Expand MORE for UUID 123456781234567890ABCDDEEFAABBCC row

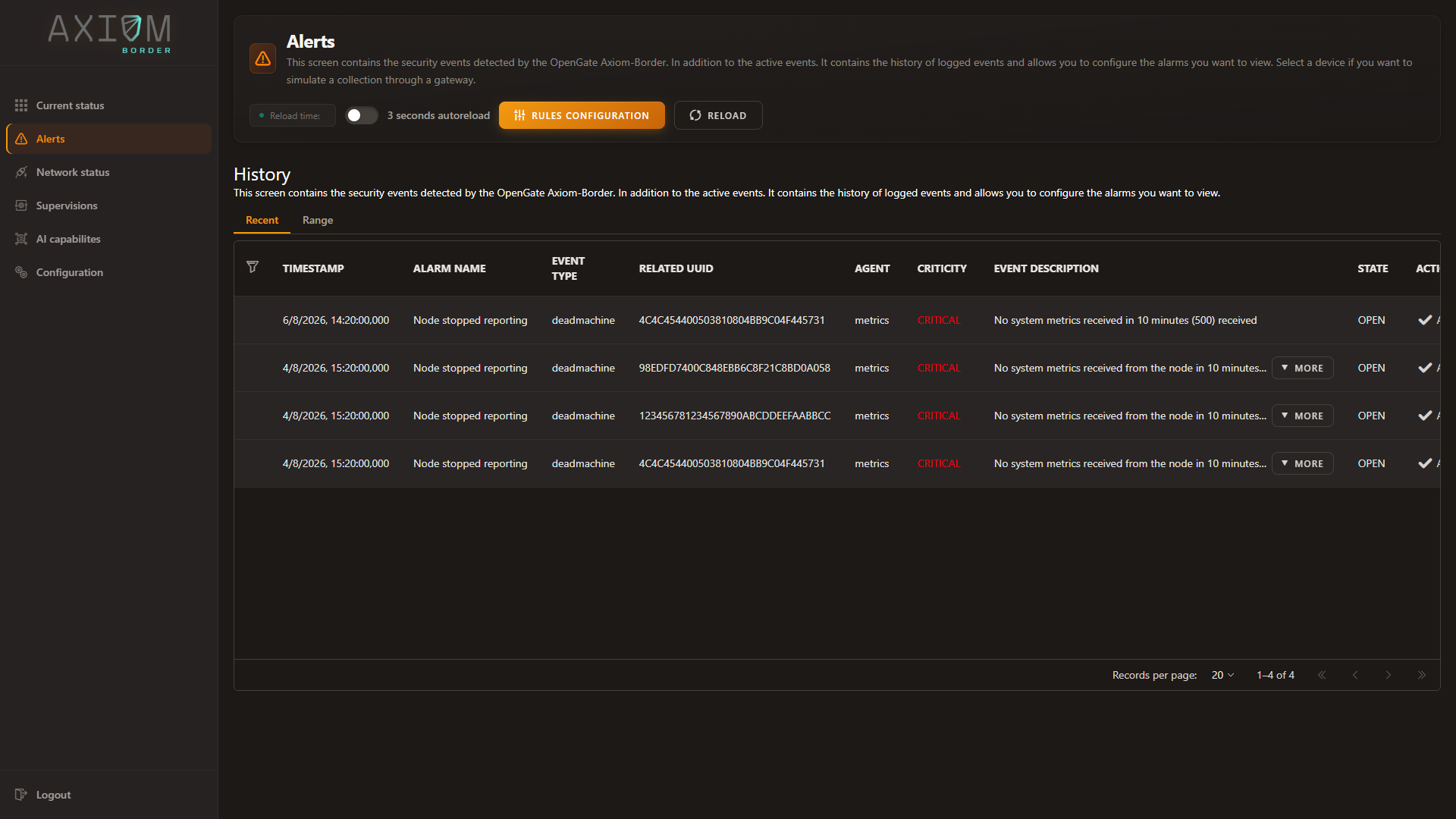[x=1302, y=416]
